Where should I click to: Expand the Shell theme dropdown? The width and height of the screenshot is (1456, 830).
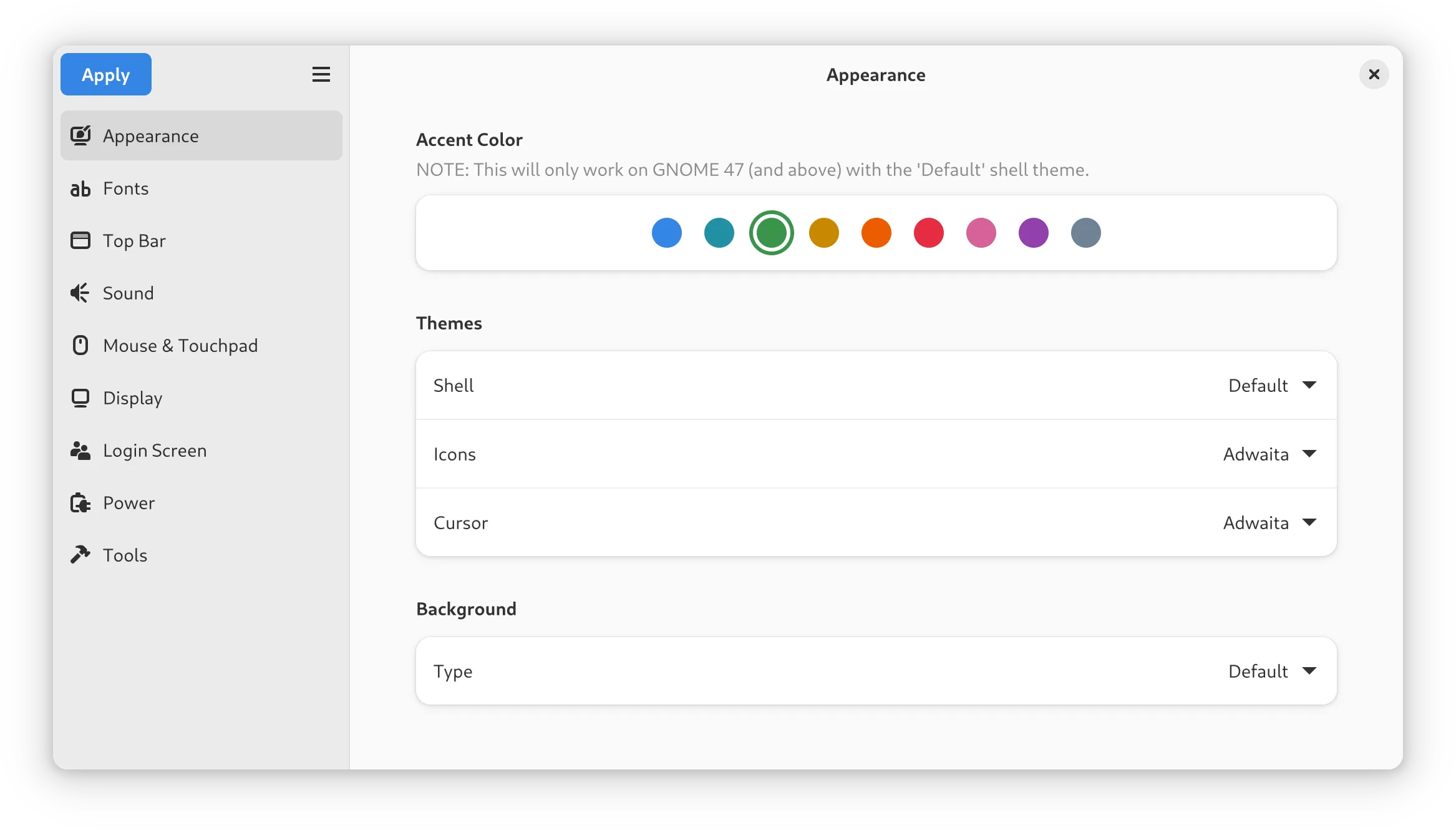coord(1273,385)
